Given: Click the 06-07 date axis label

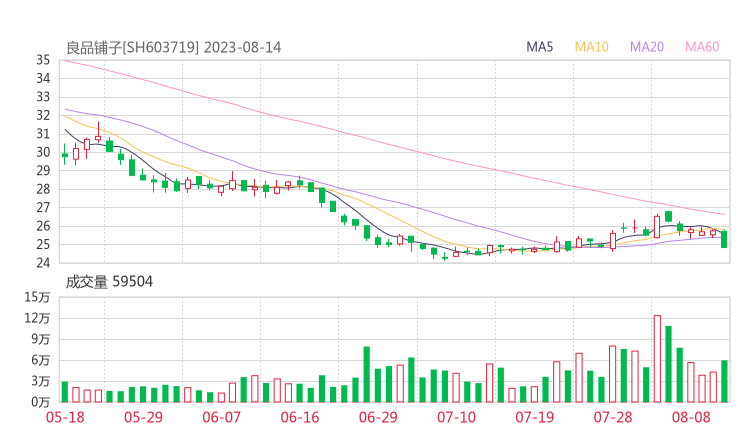Looking at the screenshot, I should point(221,417).
